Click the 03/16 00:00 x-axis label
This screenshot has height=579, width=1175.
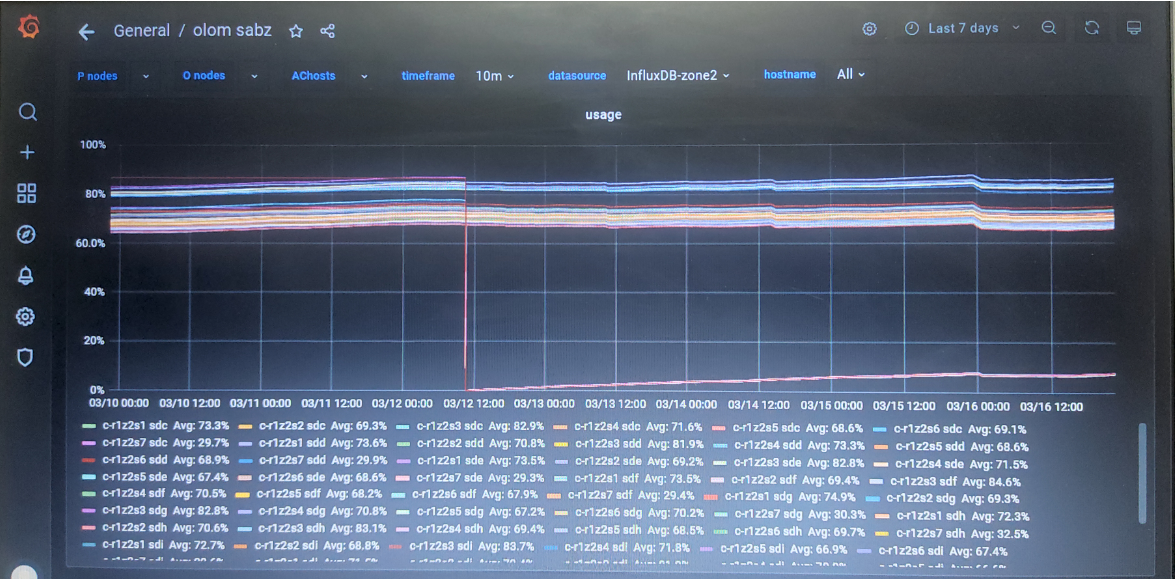[979, 405]
